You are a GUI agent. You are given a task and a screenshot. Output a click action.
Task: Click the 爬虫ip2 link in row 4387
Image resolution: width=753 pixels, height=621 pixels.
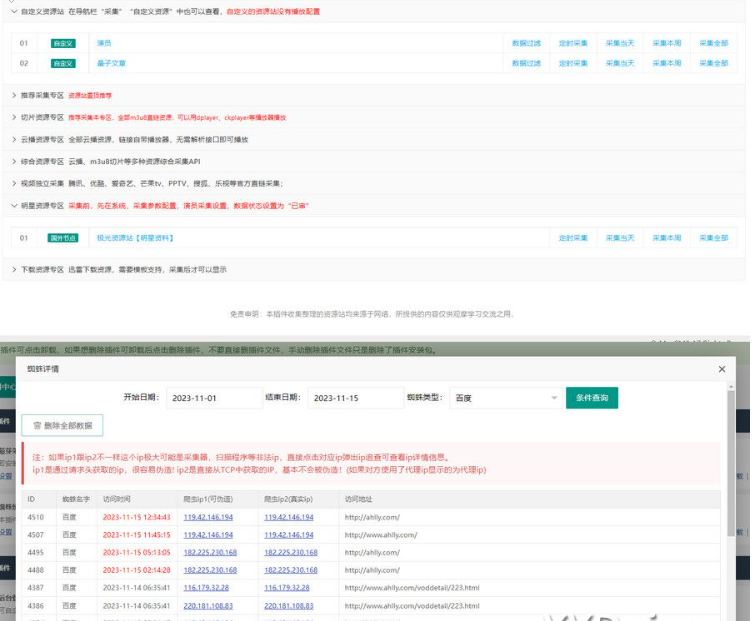click(288, 588)
